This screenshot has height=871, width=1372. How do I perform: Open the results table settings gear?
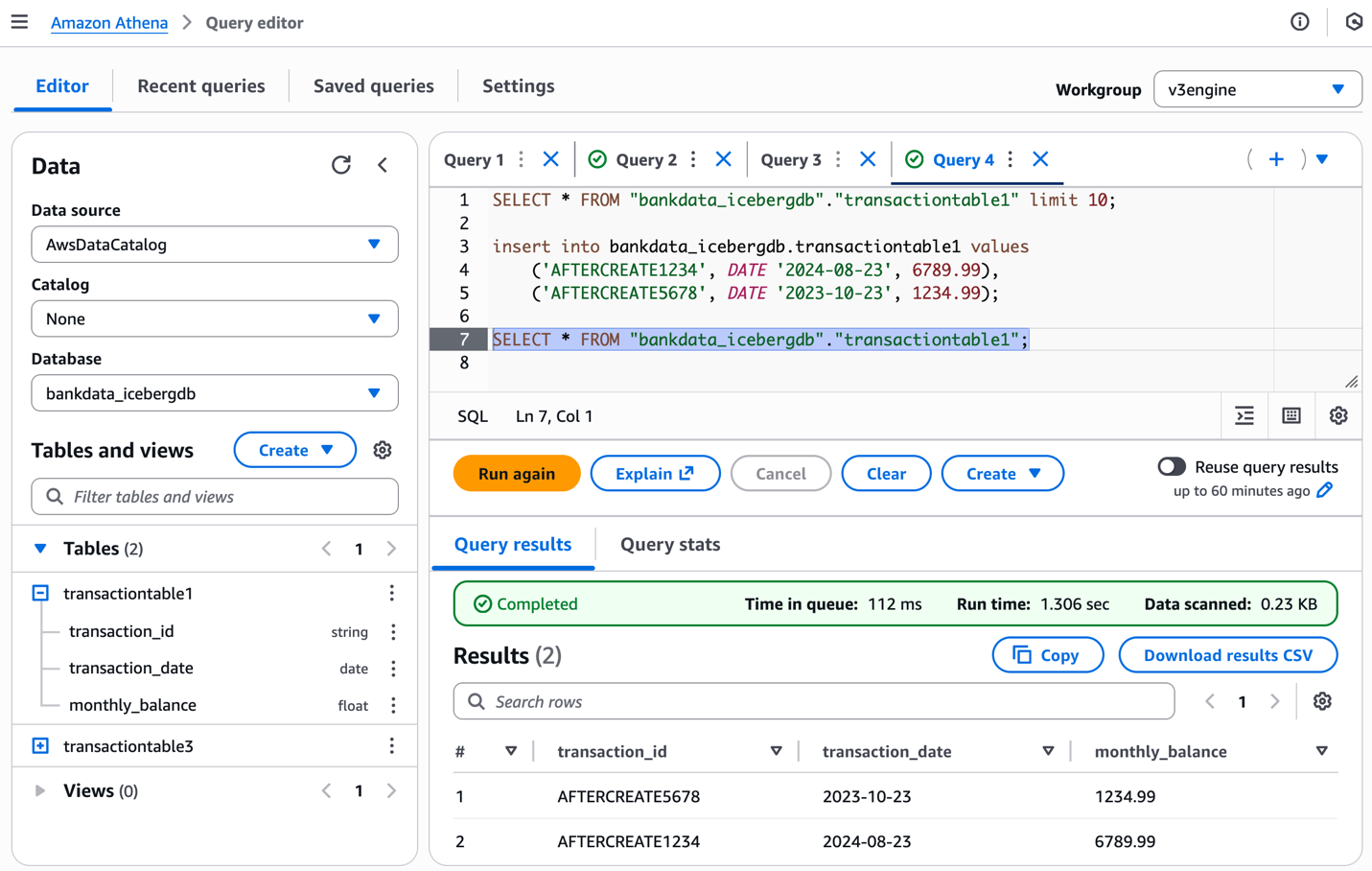[x=1322, y=701]
